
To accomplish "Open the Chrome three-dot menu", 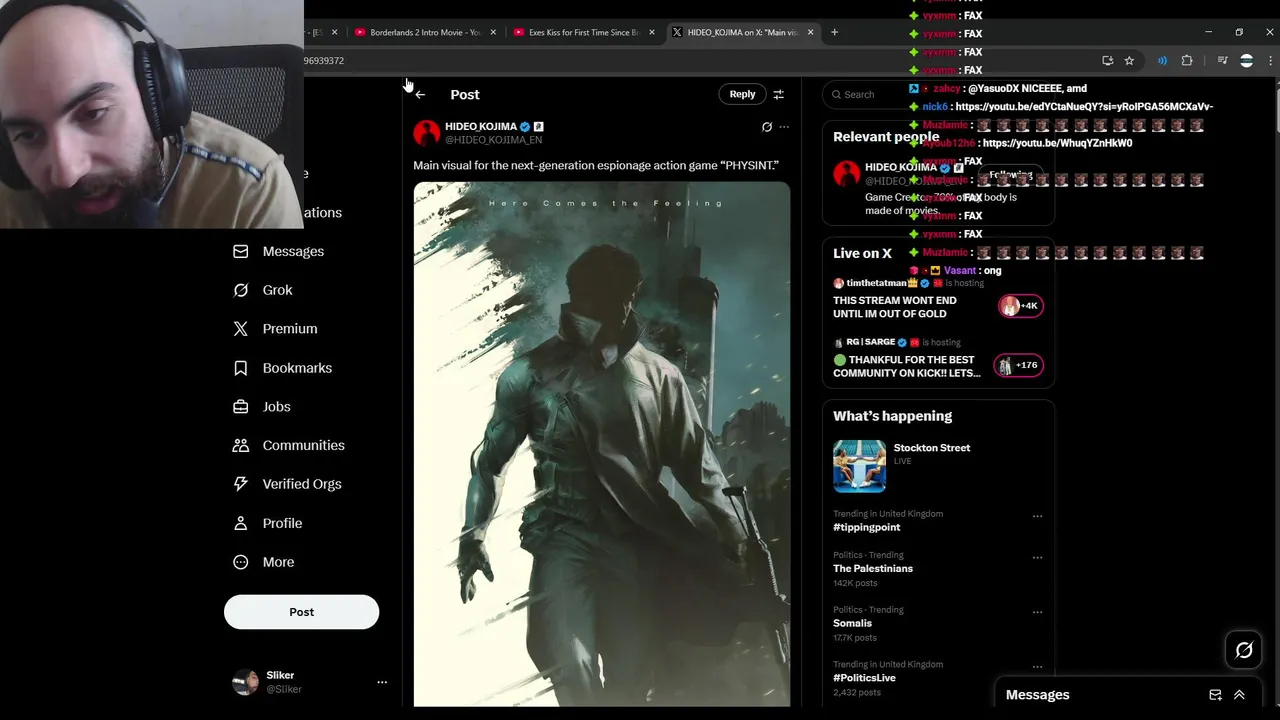I will (1269, 60).
